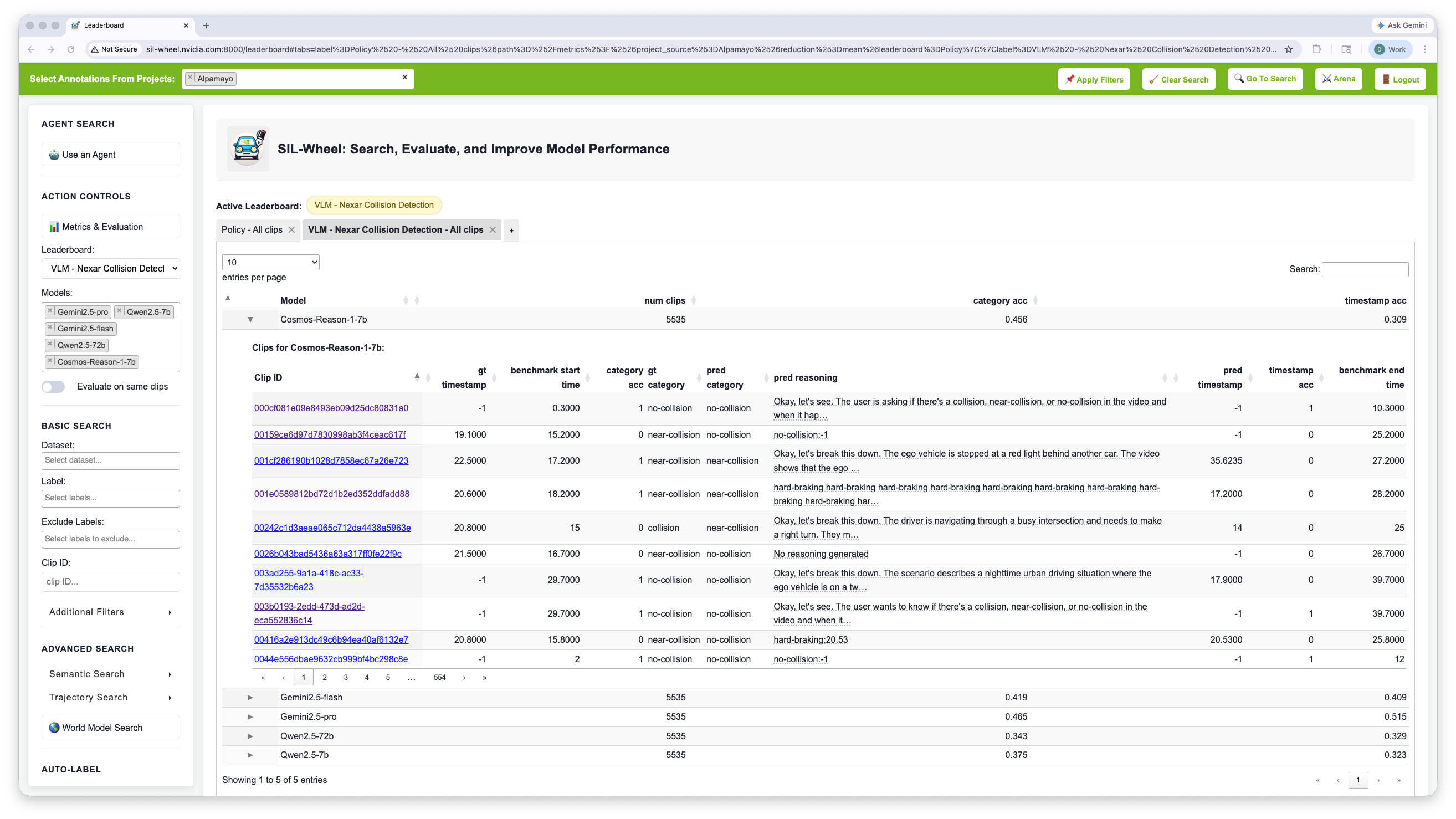Open the Leaderboard dropdown
Screen dimensions: 1456x819
point(111,268)
